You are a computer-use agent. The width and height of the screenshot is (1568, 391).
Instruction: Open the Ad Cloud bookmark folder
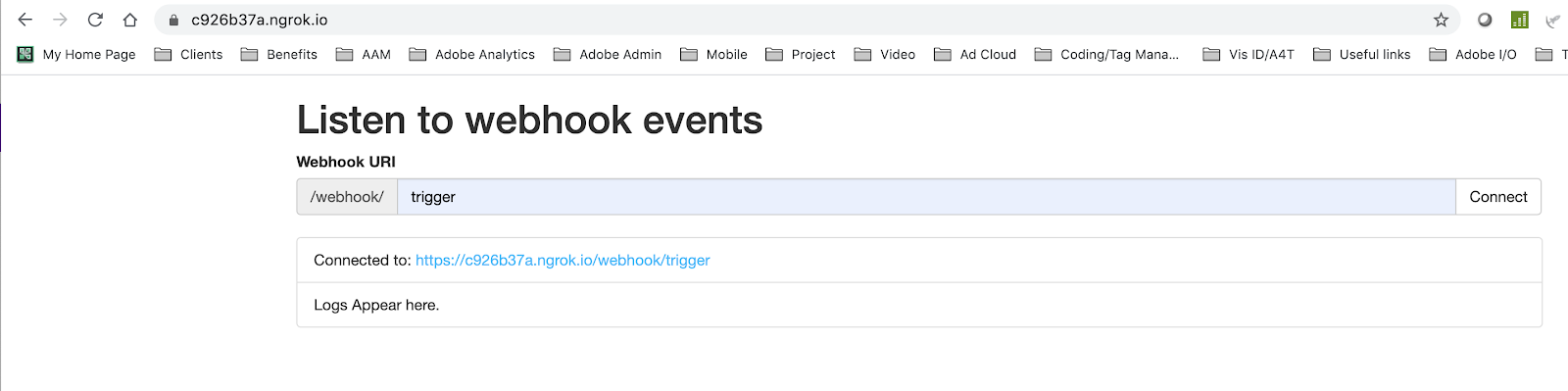(x=975, y=55)
